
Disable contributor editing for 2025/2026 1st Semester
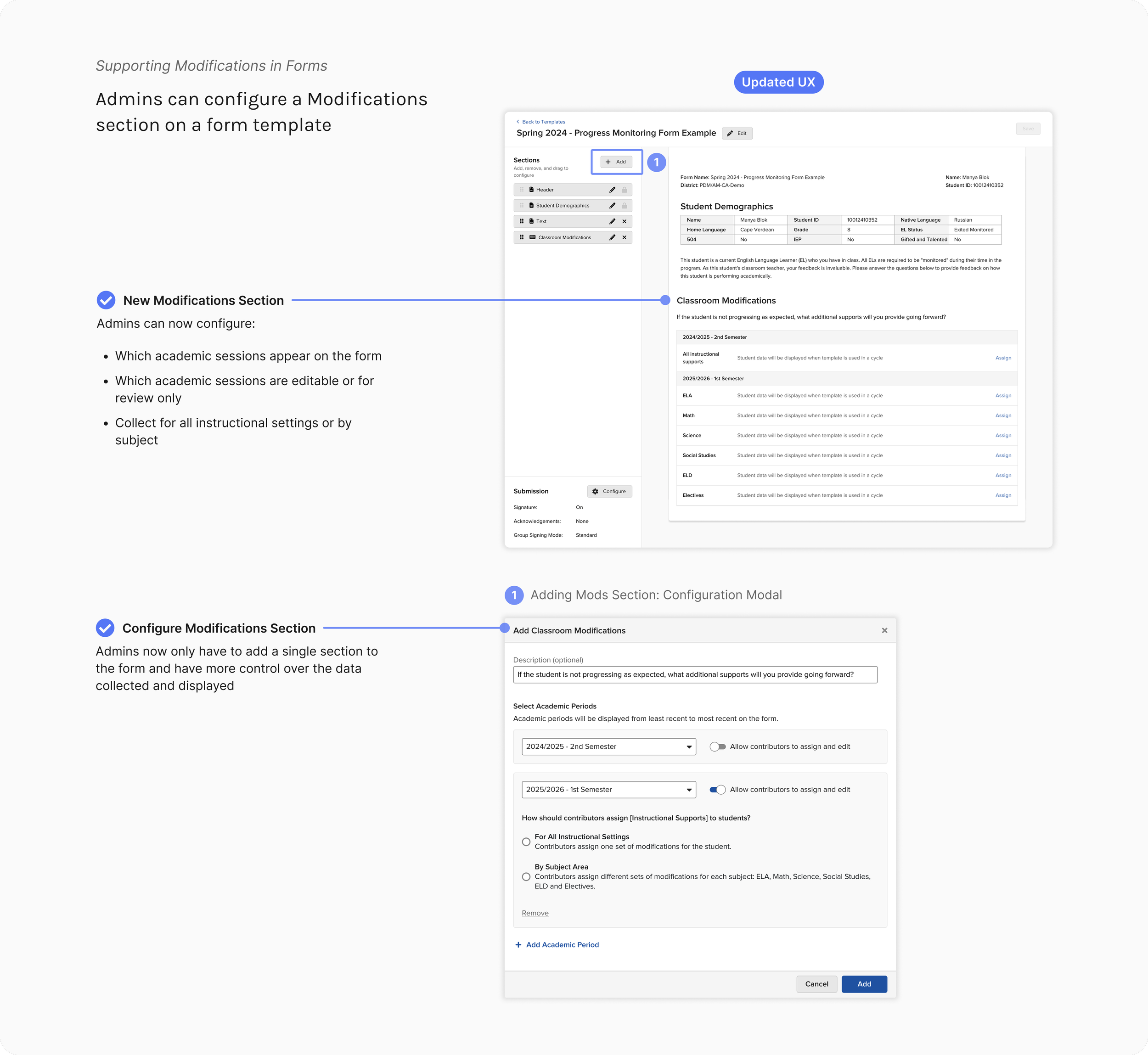[717, 790]
